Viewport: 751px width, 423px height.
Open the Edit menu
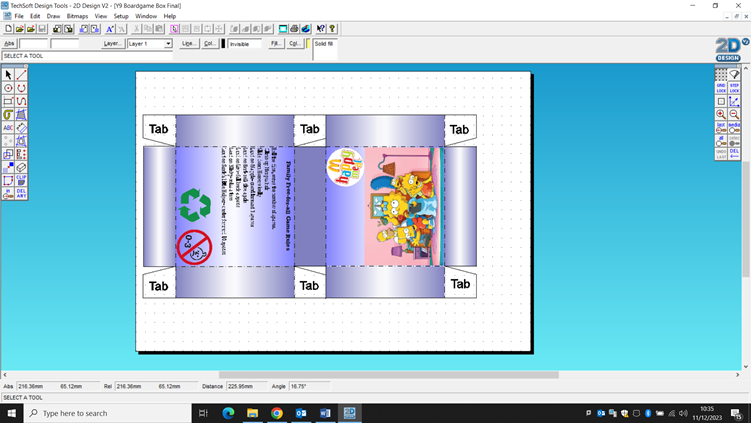(x=35, y=16)
